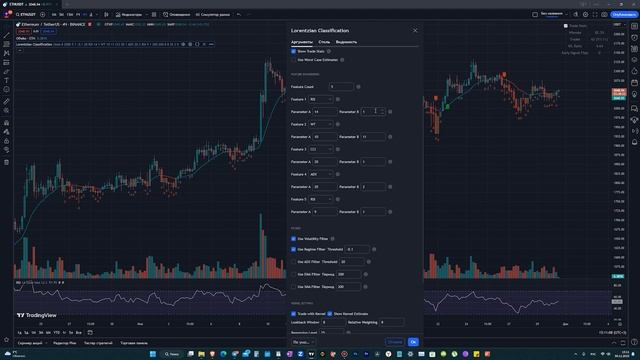Open the Alert button in top toolbar

[176, 15]
